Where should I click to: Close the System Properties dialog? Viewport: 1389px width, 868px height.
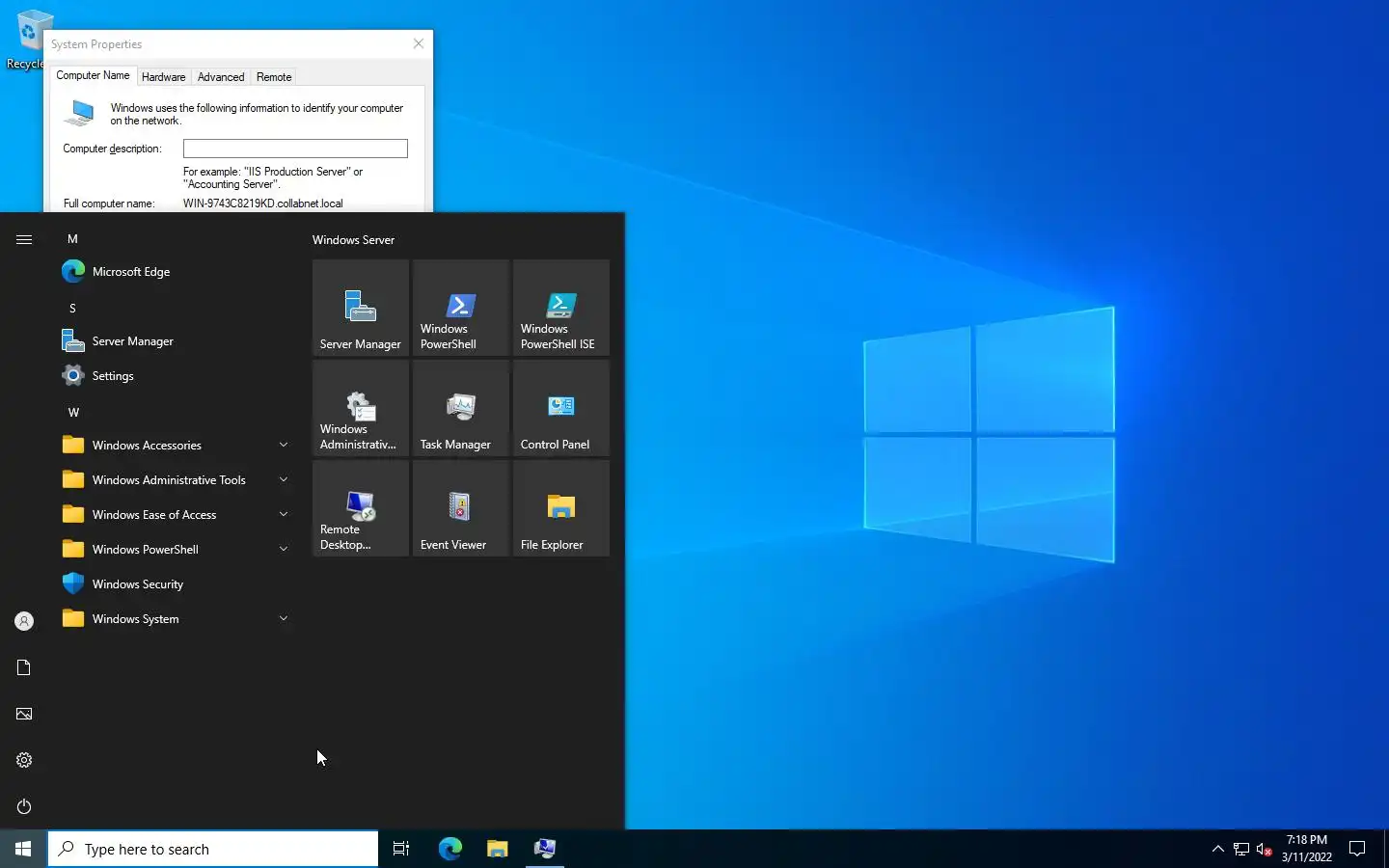pyautogui.click(x=419, y=43)
